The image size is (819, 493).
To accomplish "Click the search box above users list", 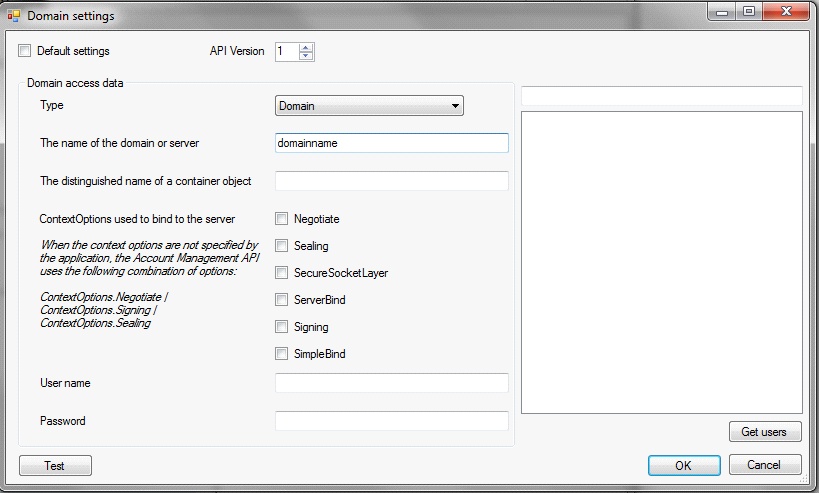I will click(662, 96).
